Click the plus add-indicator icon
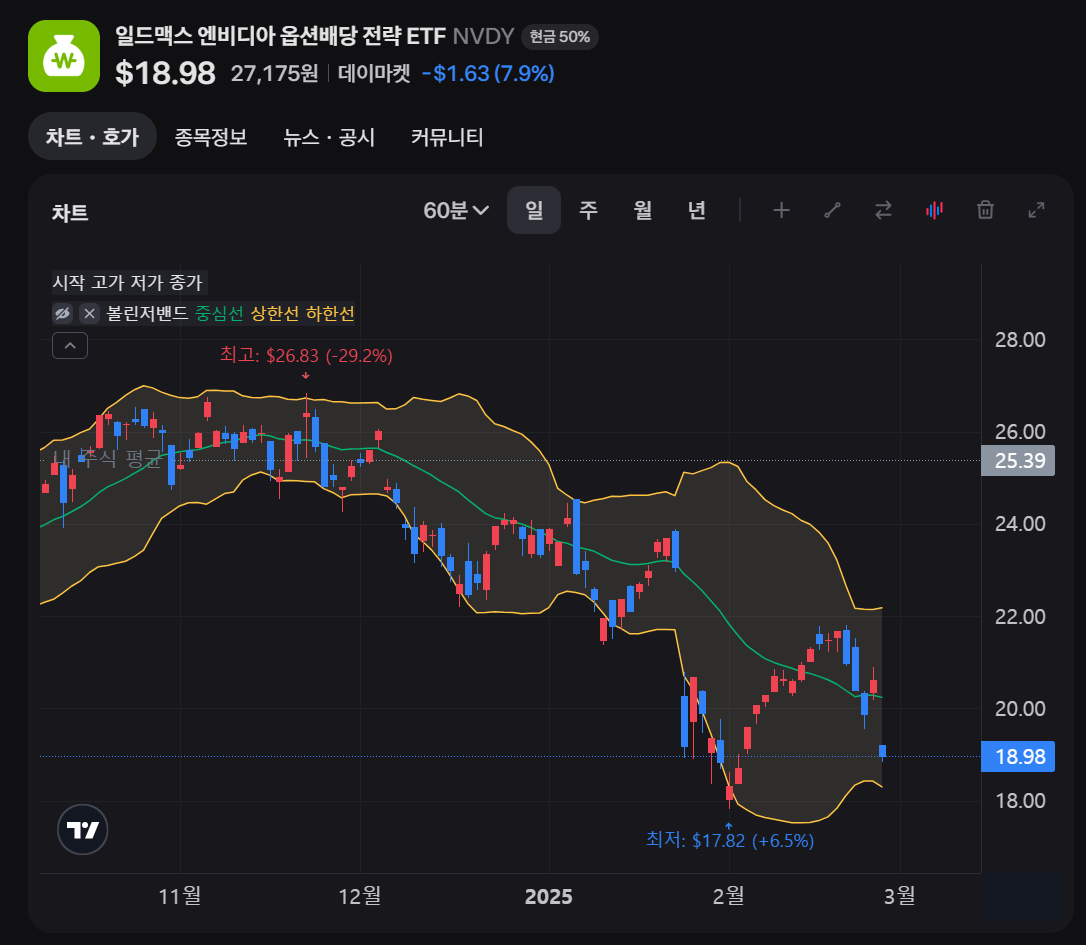Viewport: 1086px width, 945px height. (x=781, y=210)
